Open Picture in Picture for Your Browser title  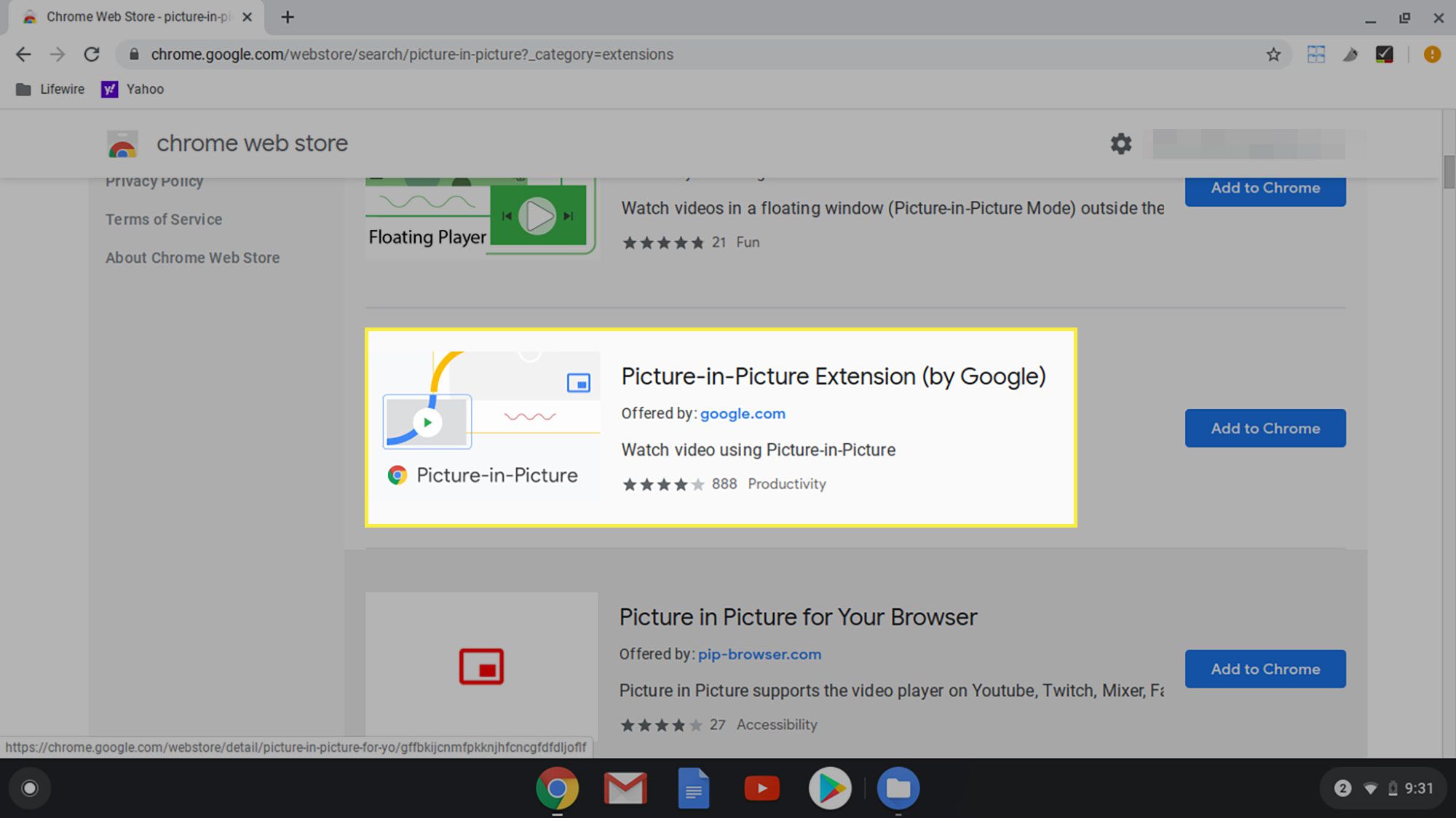tap(798, 617)
